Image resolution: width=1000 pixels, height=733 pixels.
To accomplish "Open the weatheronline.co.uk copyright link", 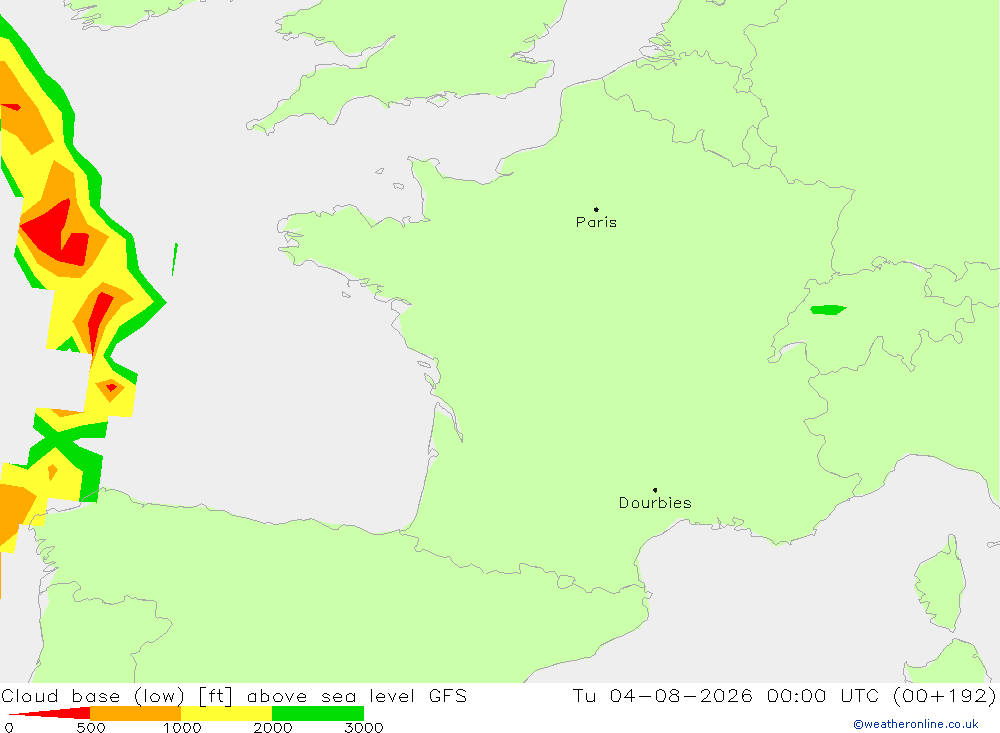I will pyautogui.click(x=916, y=724).
